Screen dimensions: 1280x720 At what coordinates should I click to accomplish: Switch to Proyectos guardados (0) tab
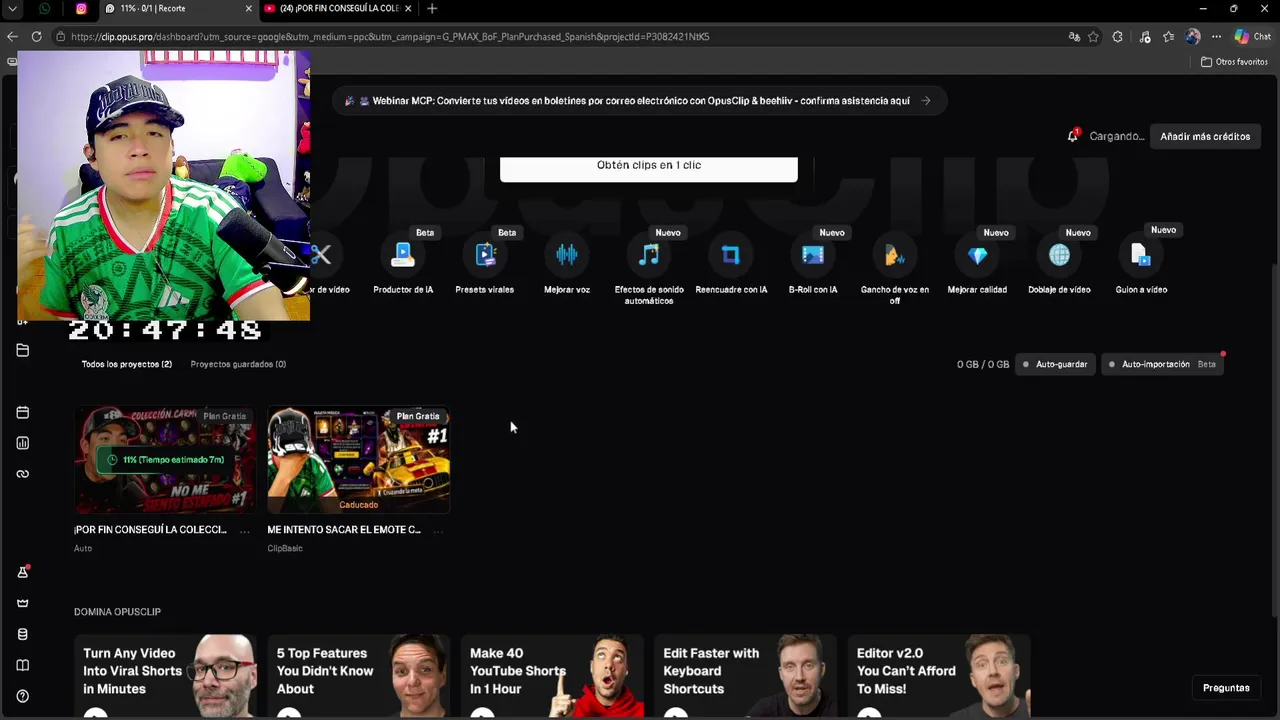(238, 364)
